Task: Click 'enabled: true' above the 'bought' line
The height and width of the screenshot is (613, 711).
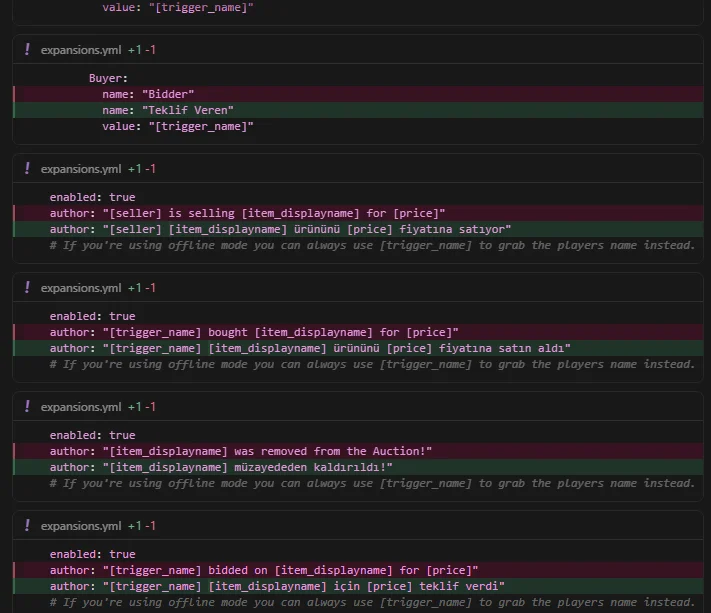Action: coord(93,316)
